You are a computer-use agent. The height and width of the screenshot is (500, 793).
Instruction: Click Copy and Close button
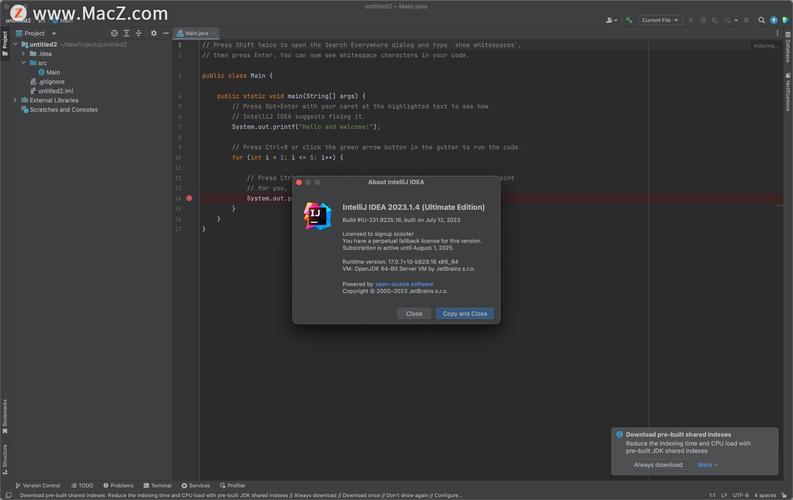(465, 313)
